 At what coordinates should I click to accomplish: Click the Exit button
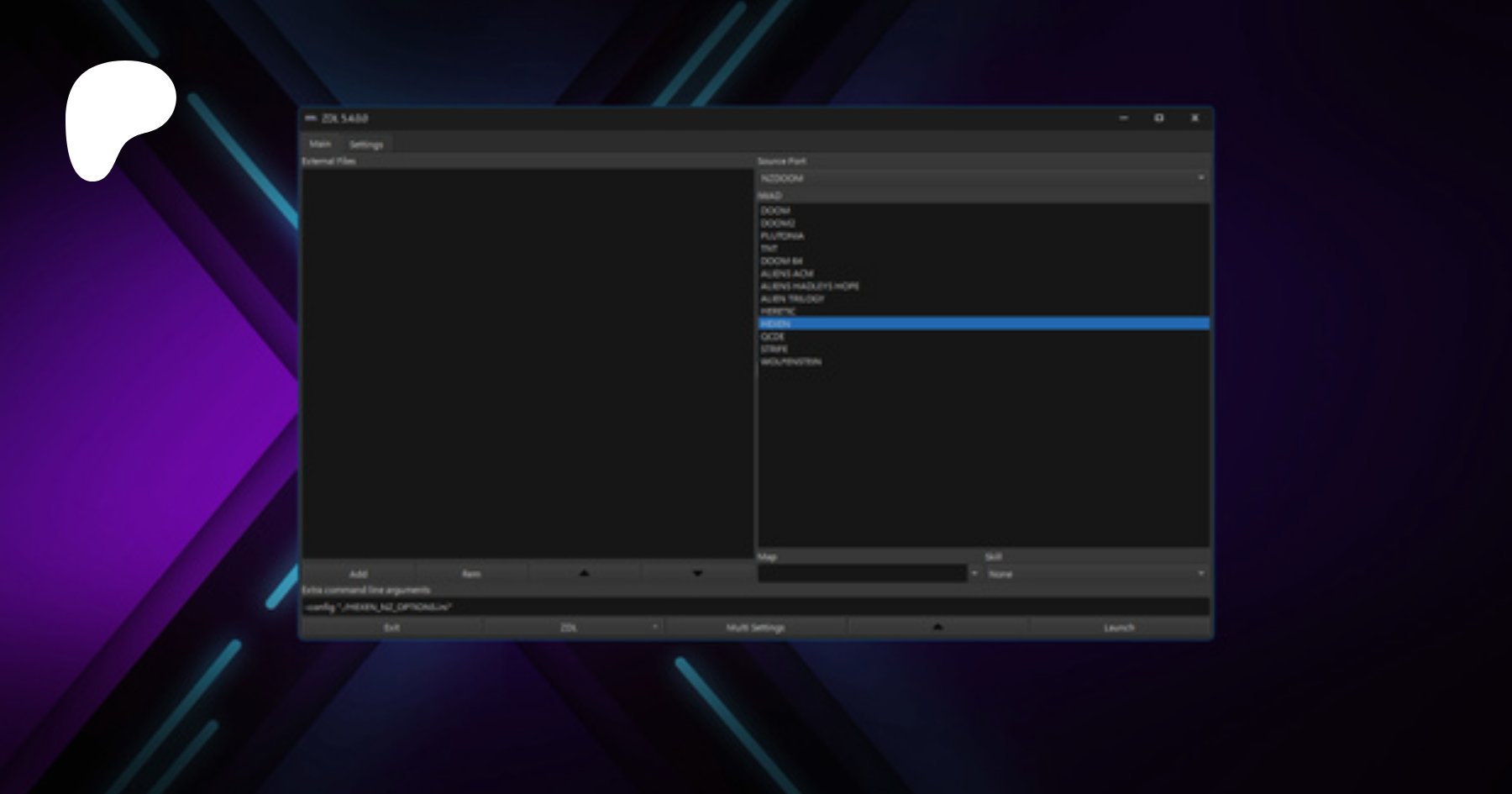click(x=391, y=628)
